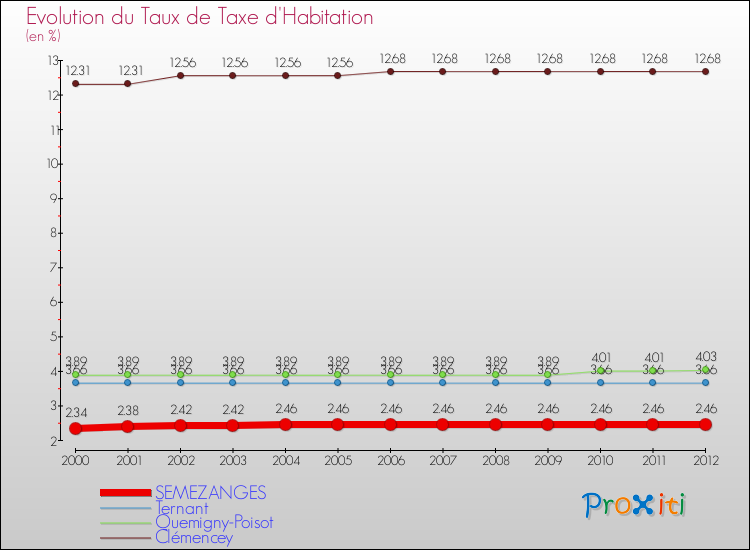Click the 2010 x-axis year label
The width and height of the screenshot is (750, 550).
pyautogui.click(x=601, y=460)
